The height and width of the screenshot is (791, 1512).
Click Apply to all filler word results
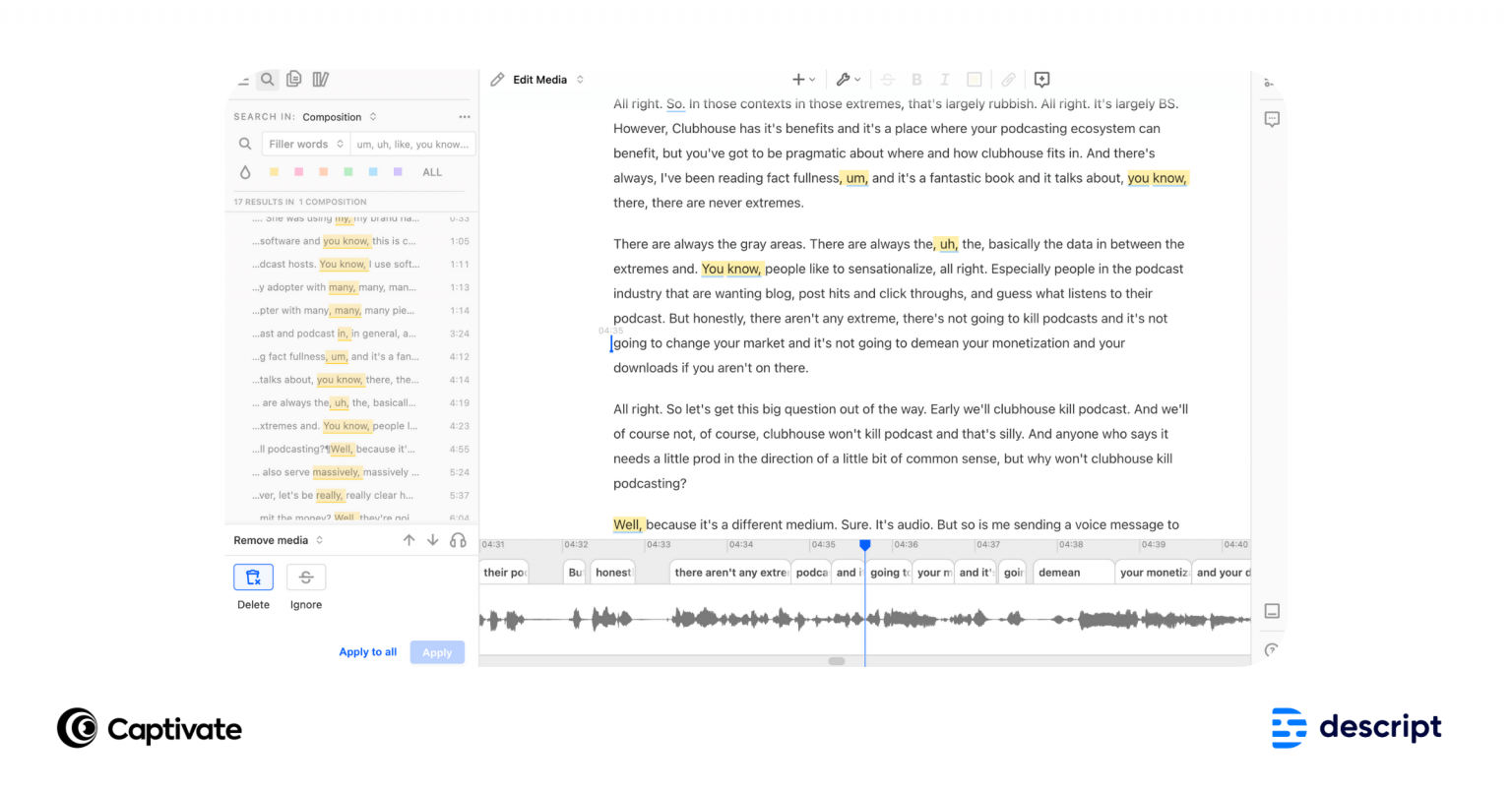367,651
